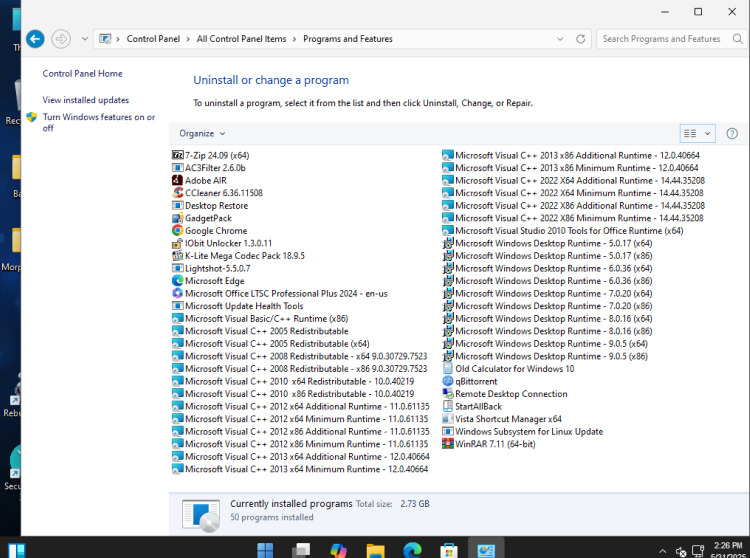Show hidden tray icons chevron
Screen dimensions: 750x558
click(x=662, y=551)
